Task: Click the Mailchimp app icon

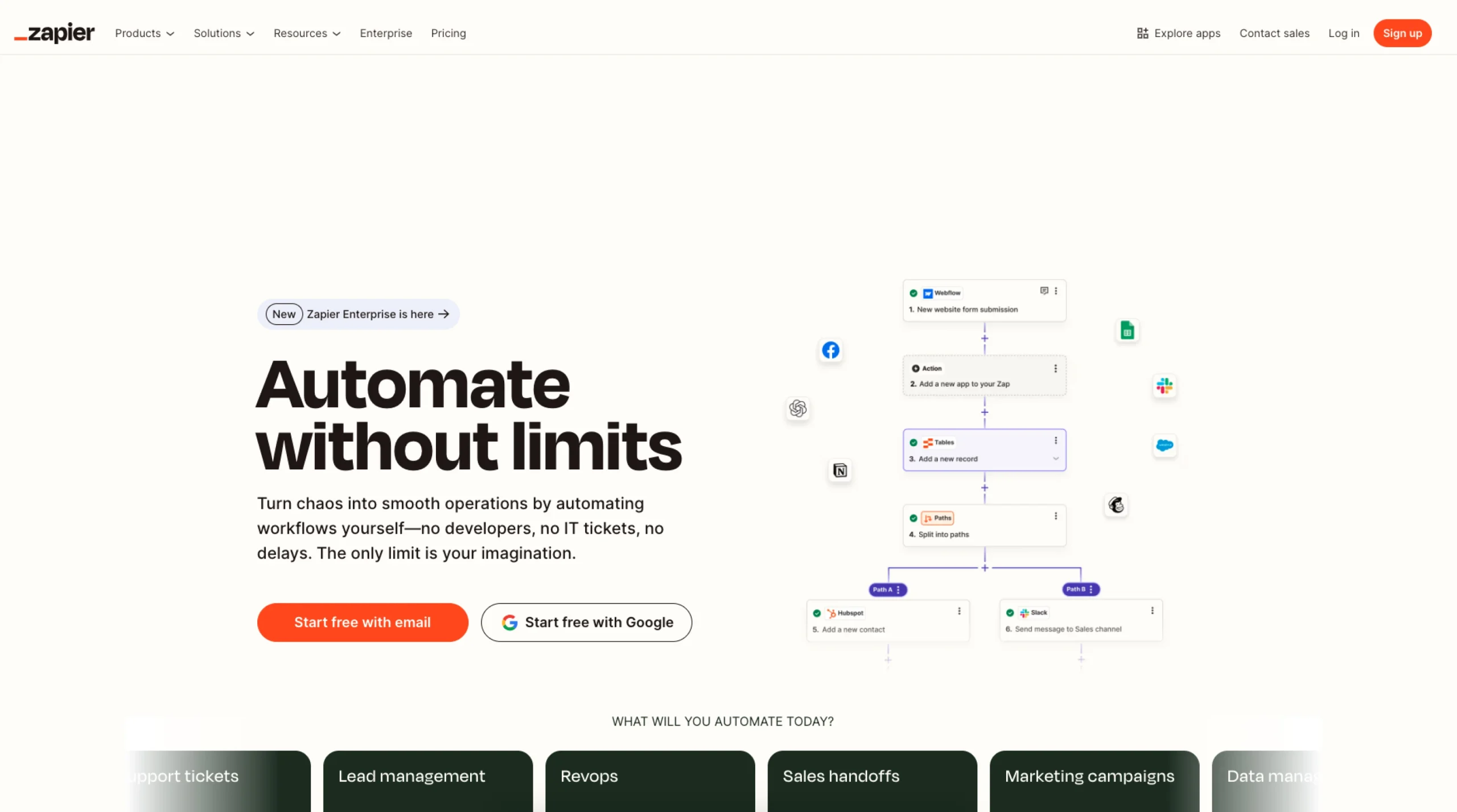Action: click(1116, 505)
